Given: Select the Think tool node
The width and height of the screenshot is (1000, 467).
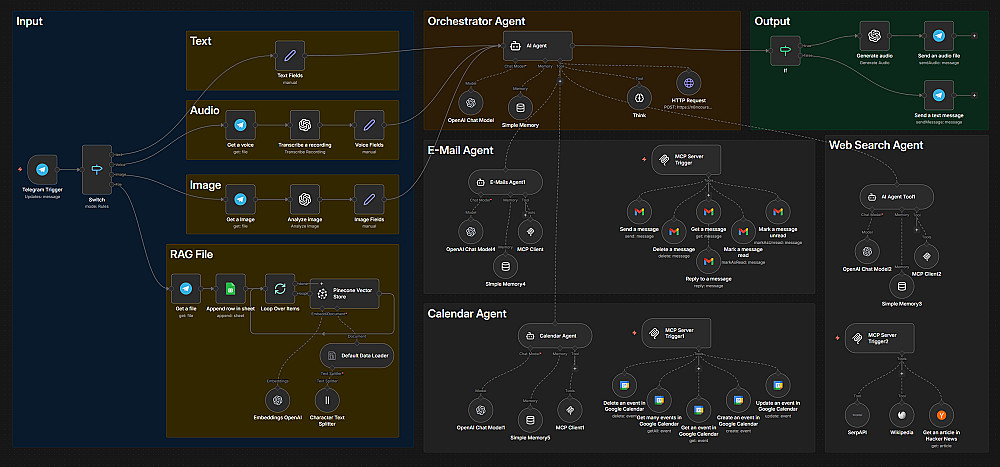Looking at the screenshot, I should (x=639, y=98).
